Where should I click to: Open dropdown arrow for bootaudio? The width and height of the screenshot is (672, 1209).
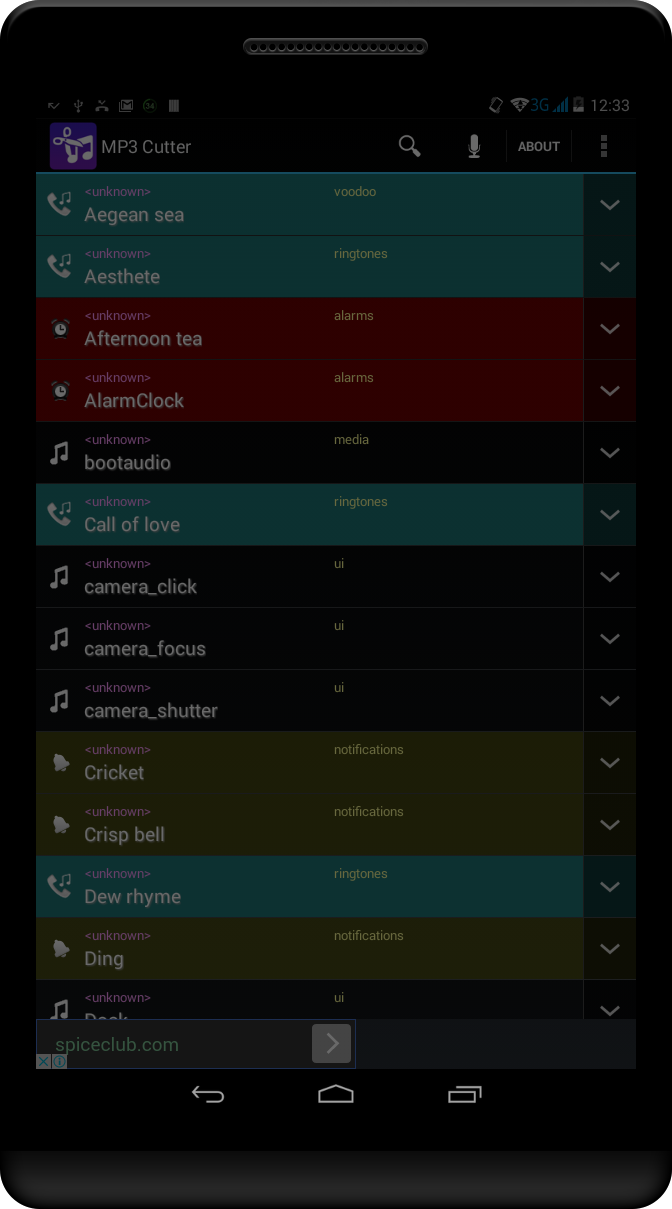[x=609, y=453]
